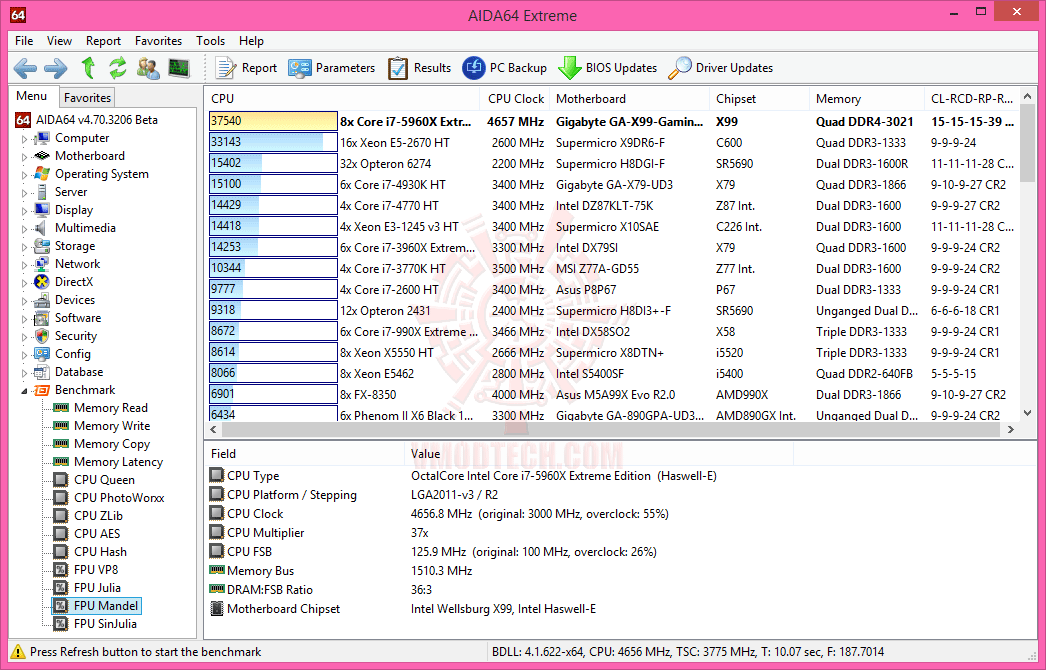Select the 16x Xeon E5-2670 HT row

[x=612, y=143]
